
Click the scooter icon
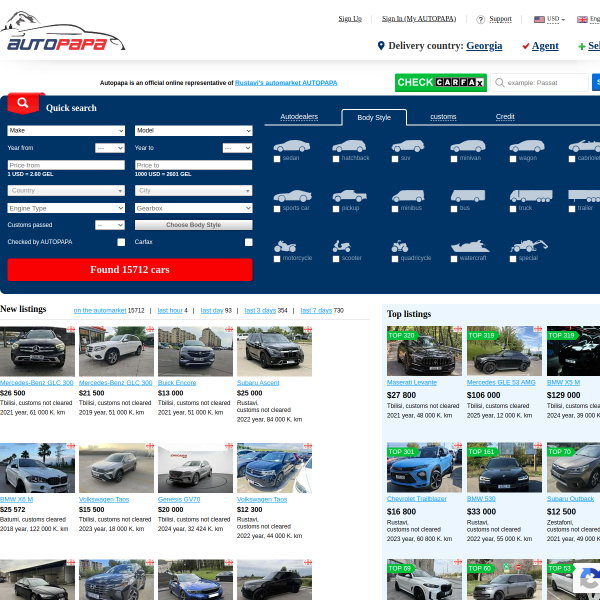pyautogui.click(x=342, y=246)
